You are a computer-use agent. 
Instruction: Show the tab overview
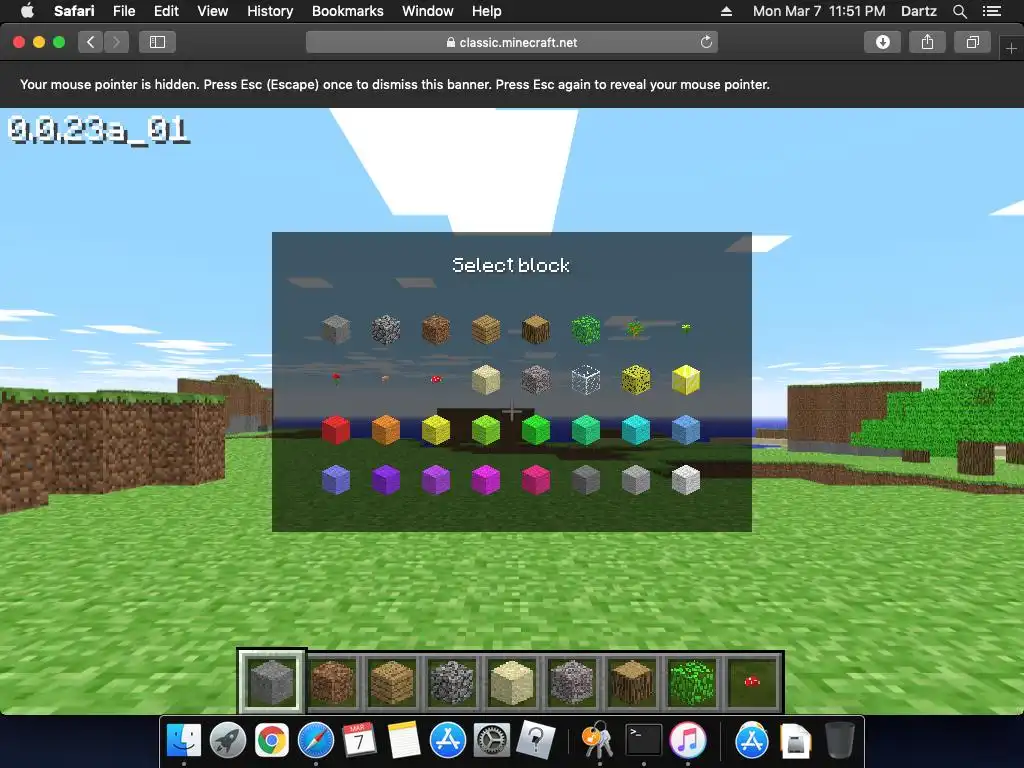[x=972, y=42]
